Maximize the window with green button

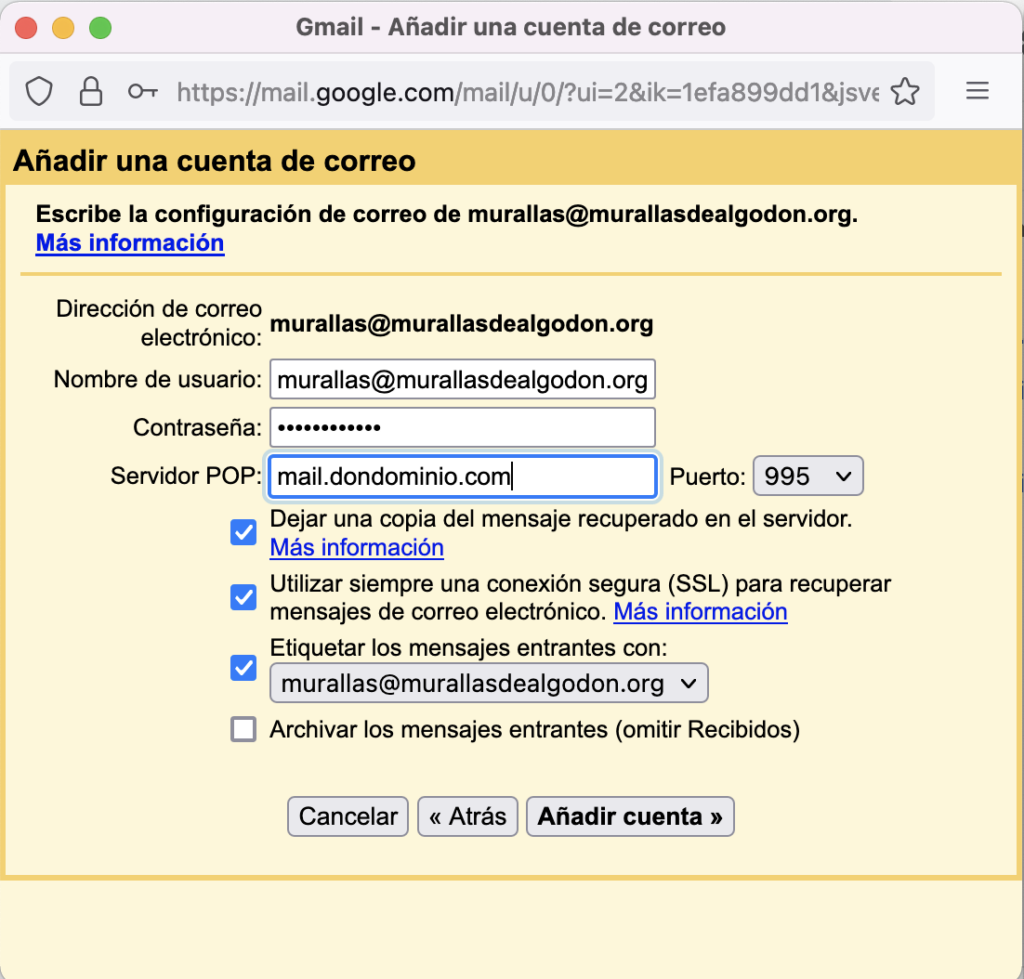[101, 28]
